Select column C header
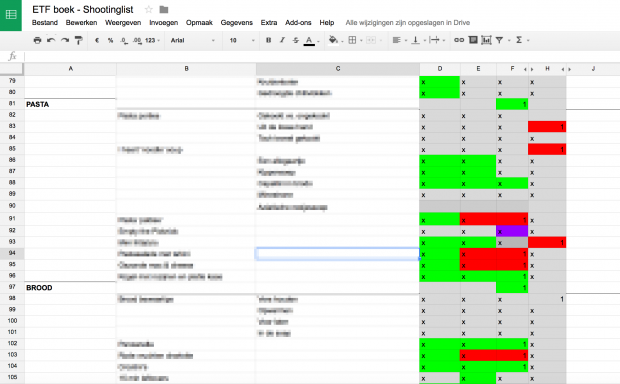This screenshot has height=384, width=620. coord(338,69)
